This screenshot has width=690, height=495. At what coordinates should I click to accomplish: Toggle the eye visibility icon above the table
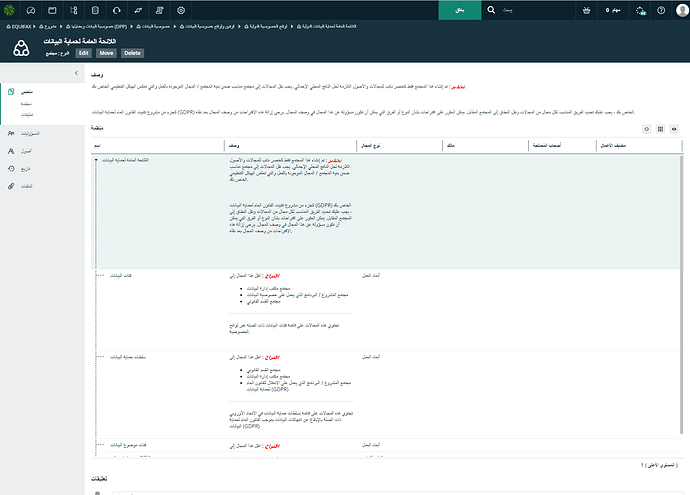coord(674,129)
